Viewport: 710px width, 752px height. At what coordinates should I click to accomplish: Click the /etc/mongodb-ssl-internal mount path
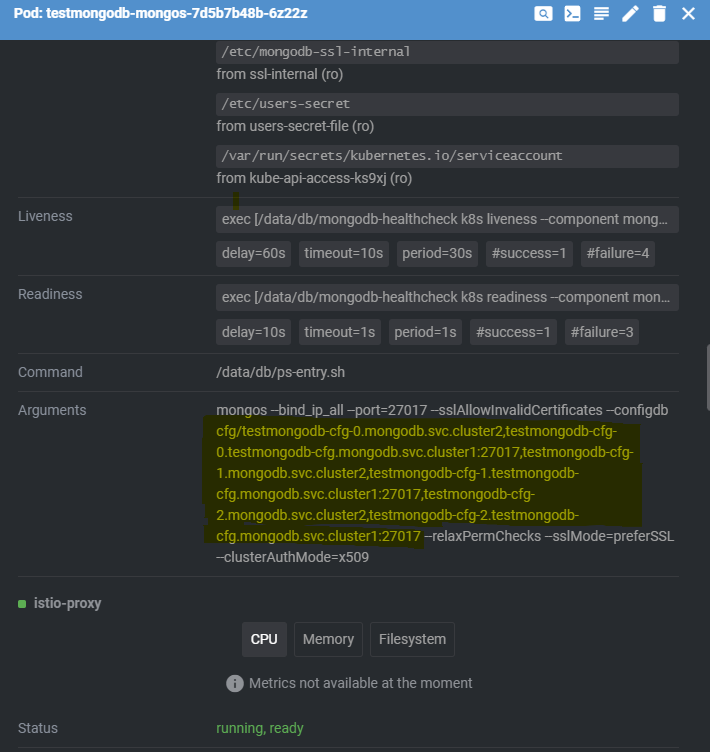pyautogui.click(x=447, y=52)
